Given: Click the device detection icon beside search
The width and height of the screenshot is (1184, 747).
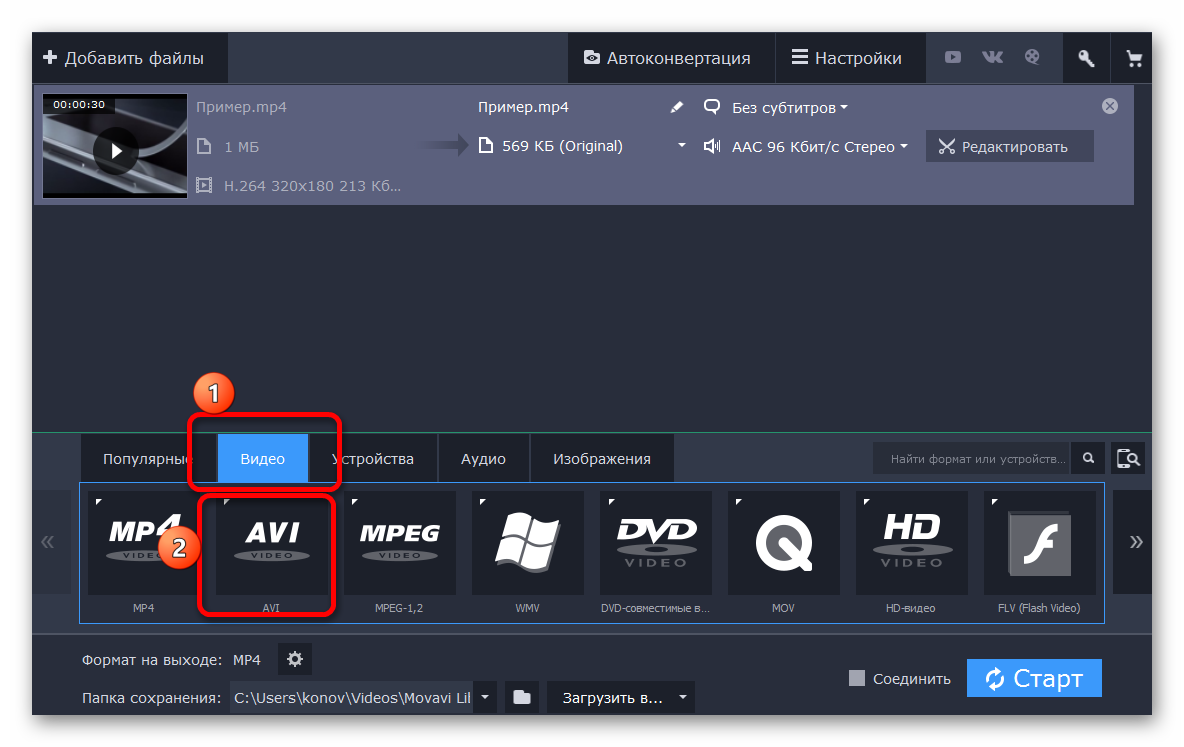Looking at the screenshot, I should 1128,459.
